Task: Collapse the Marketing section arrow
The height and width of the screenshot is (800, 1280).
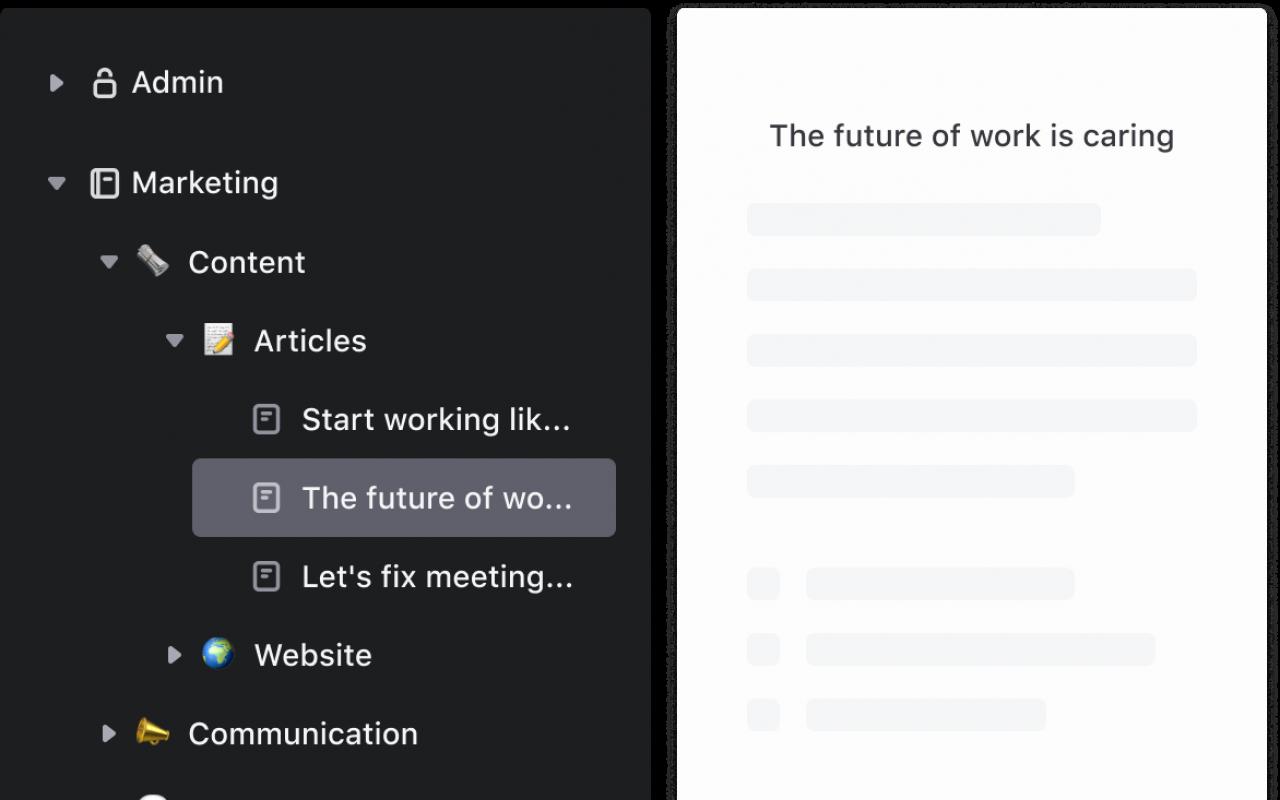Action: (57, 183)
